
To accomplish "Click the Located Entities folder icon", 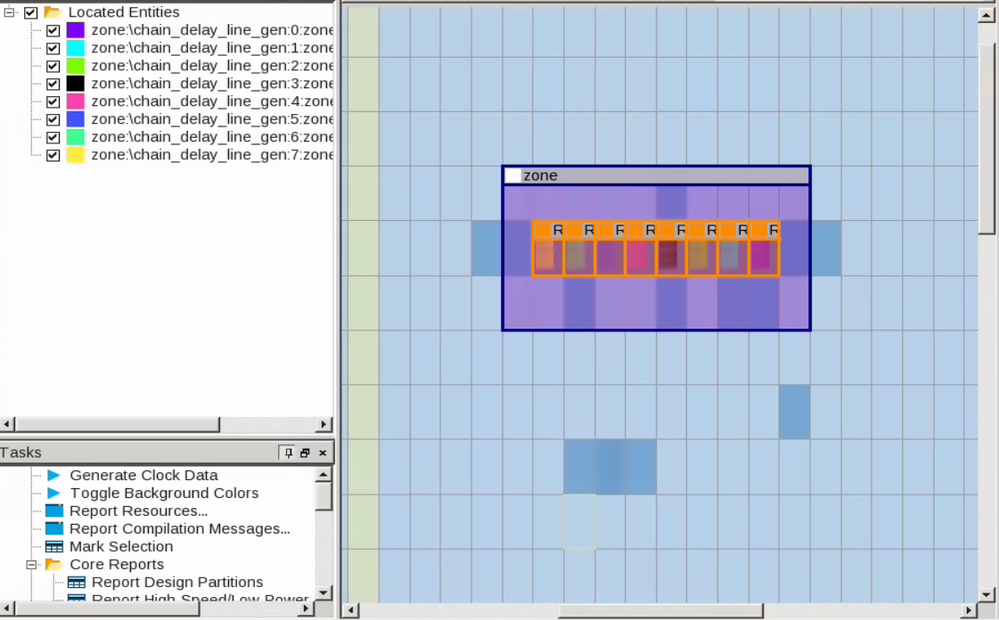I will 52,12.
